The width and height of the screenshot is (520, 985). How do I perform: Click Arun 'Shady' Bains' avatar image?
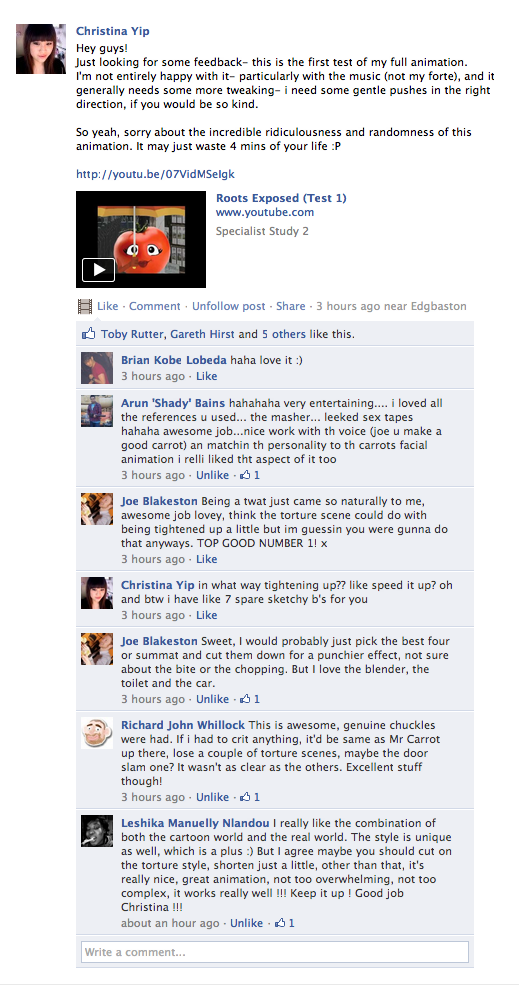click(97, 411)
